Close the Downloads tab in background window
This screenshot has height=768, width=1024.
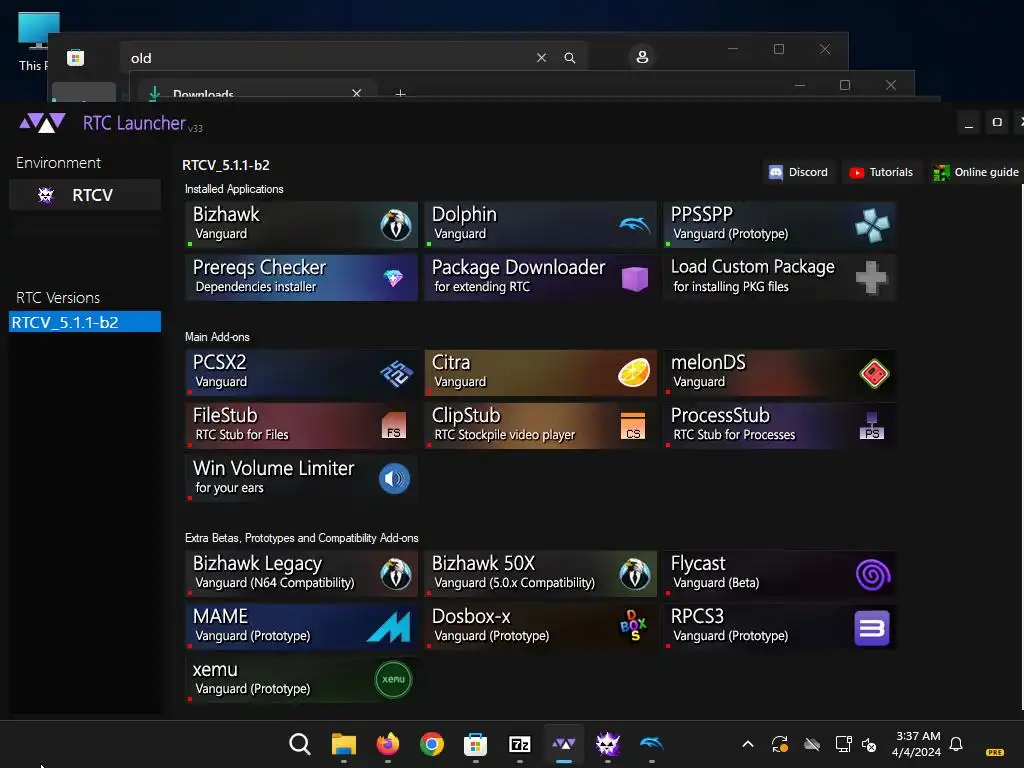tap(357, 93)
